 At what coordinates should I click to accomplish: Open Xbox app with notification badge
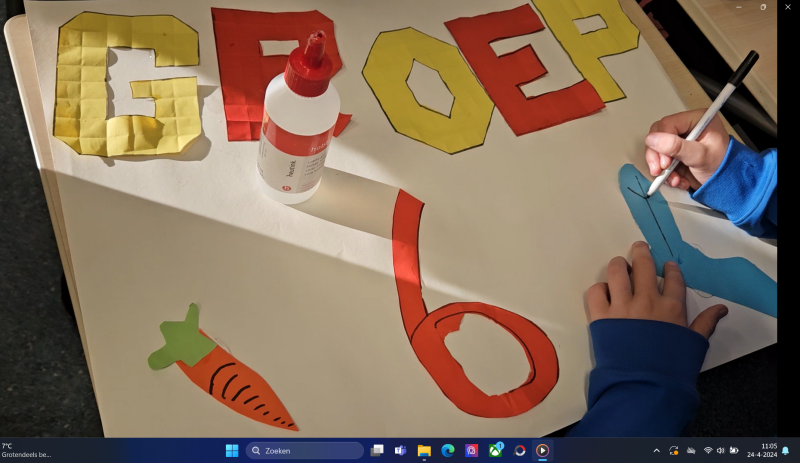[495, 450]
